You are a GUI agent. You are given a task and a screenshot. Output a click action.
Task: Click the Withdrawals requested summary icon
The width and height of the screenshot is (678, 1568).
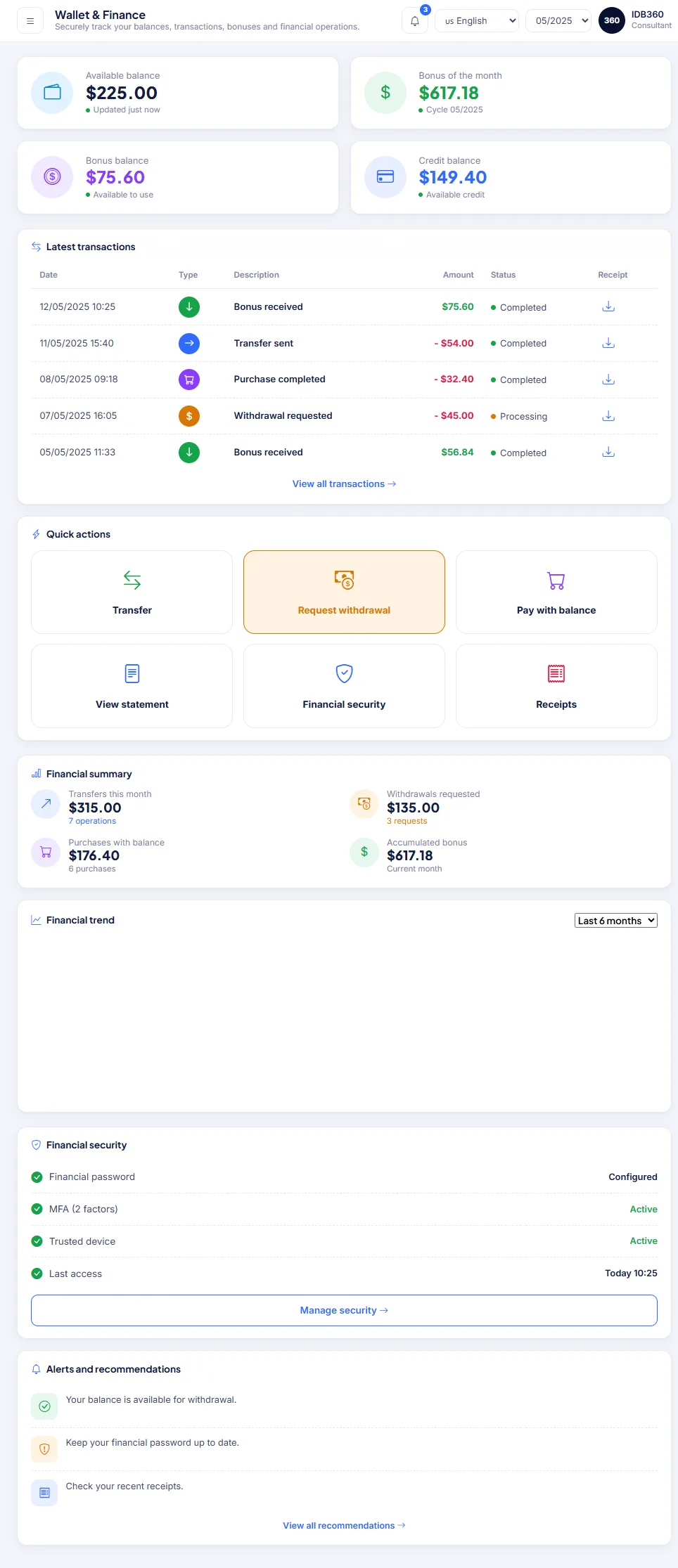click(364, 804)
